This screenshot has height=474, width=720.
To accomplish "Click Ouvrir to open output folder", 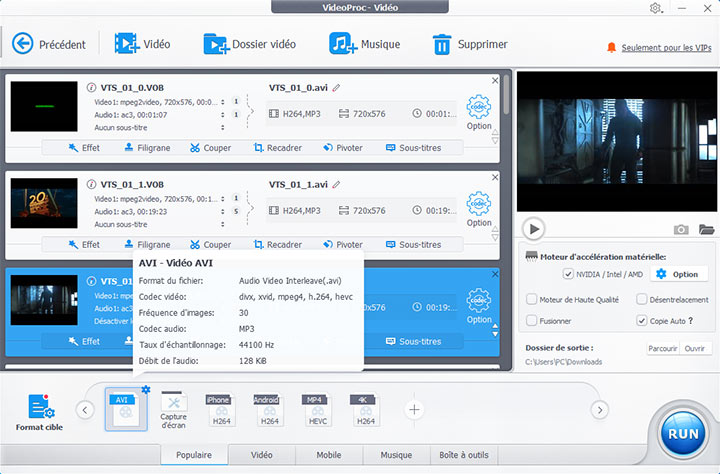I will pyautogui.click(x=695, y=348).
